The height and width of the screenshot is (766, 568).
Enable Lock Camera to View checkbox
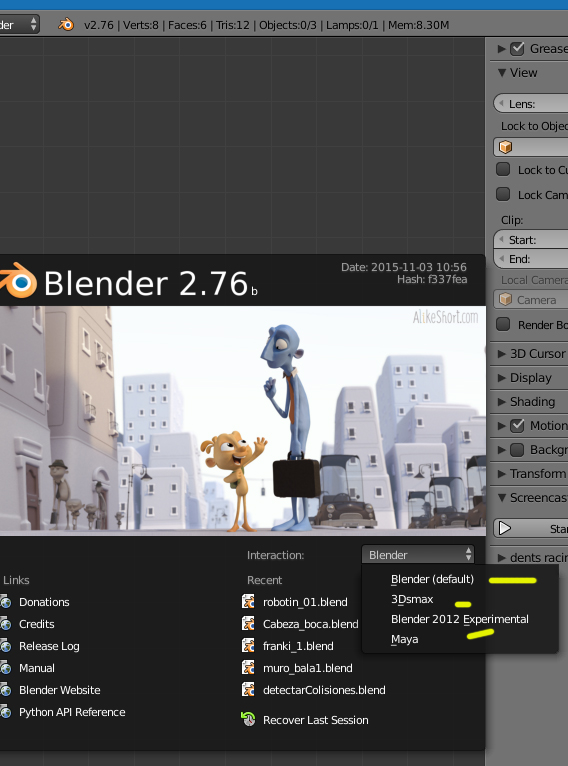click(x=503, y=194)
